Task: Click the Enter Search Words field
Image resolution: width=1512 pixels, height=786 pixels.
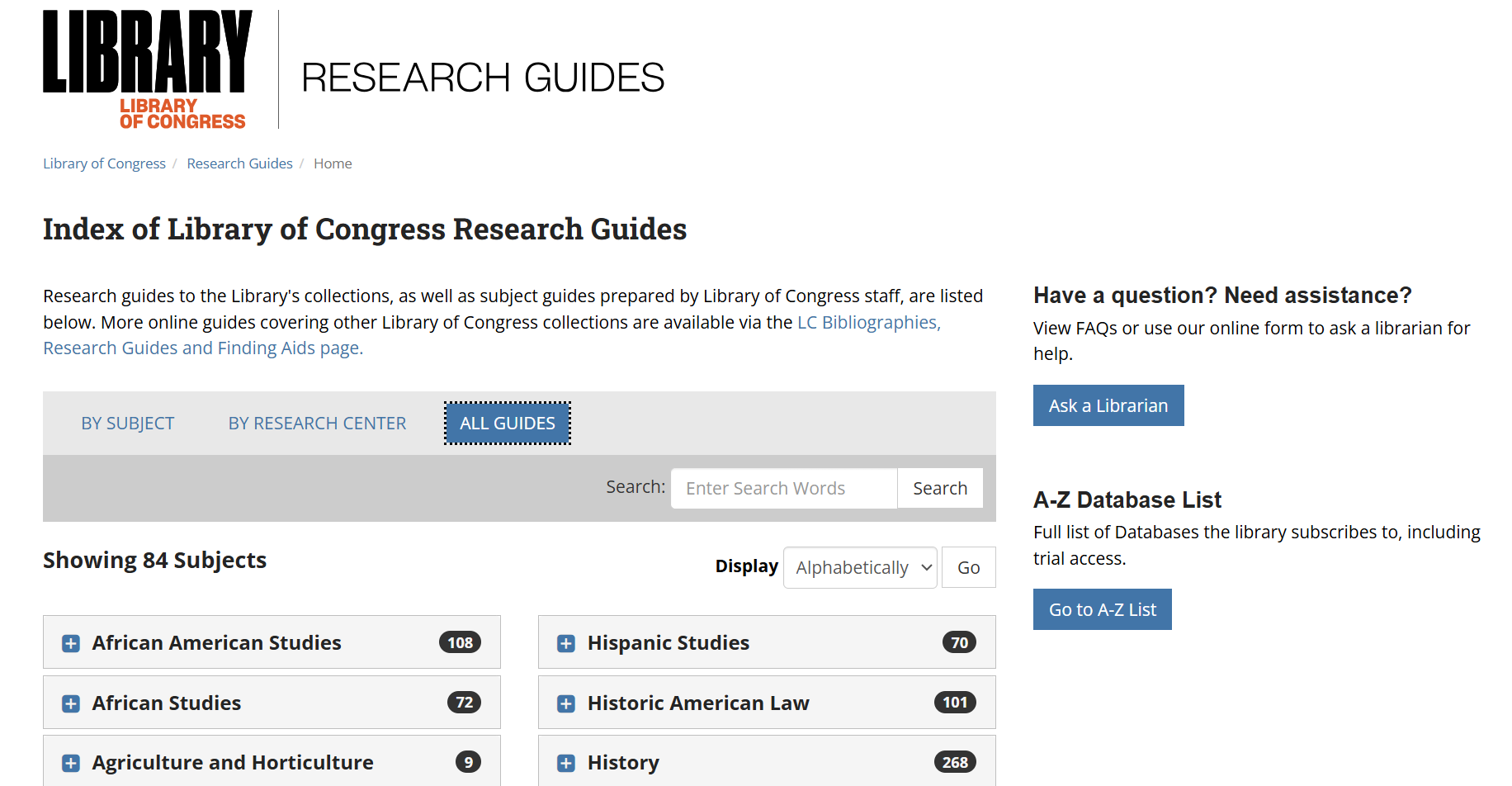Action: 783,489
